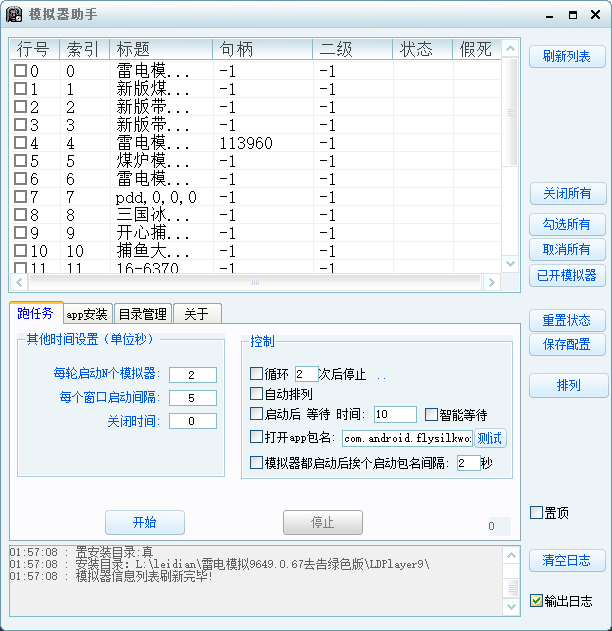Click the 假死 column header
The width and height of the screenshot is (612, 631).
(477, 49)
